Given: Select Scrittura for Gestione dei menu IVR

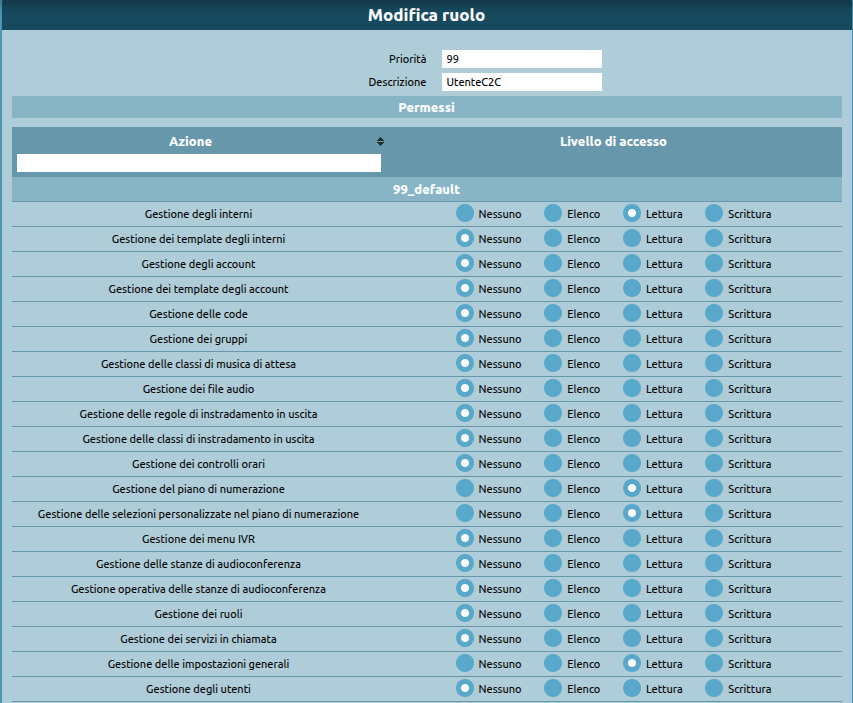Looking at the screenshot, I should coord(714,538).
